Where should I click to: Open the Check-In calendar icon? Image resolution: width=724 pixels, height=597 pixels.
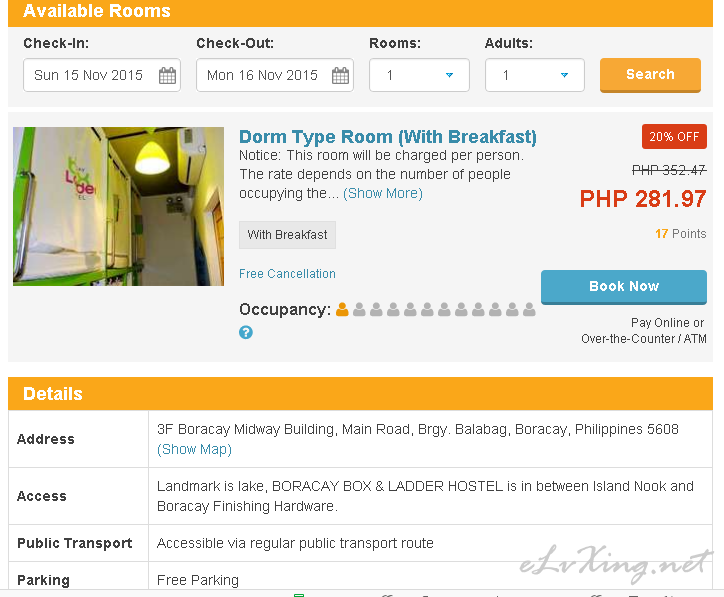[167, 75]
